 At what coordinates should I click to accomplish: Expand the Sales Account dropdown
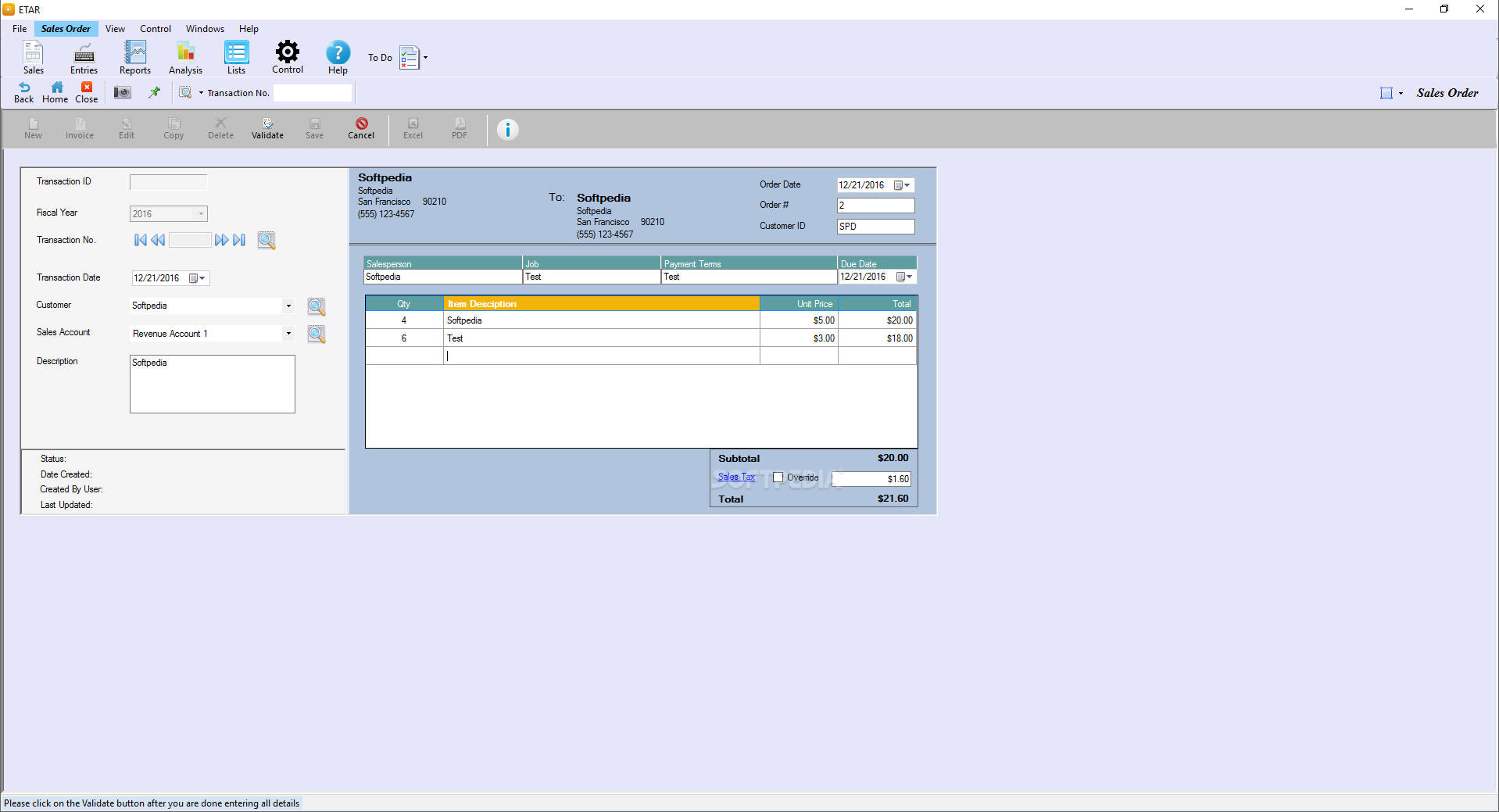[288, 334]
